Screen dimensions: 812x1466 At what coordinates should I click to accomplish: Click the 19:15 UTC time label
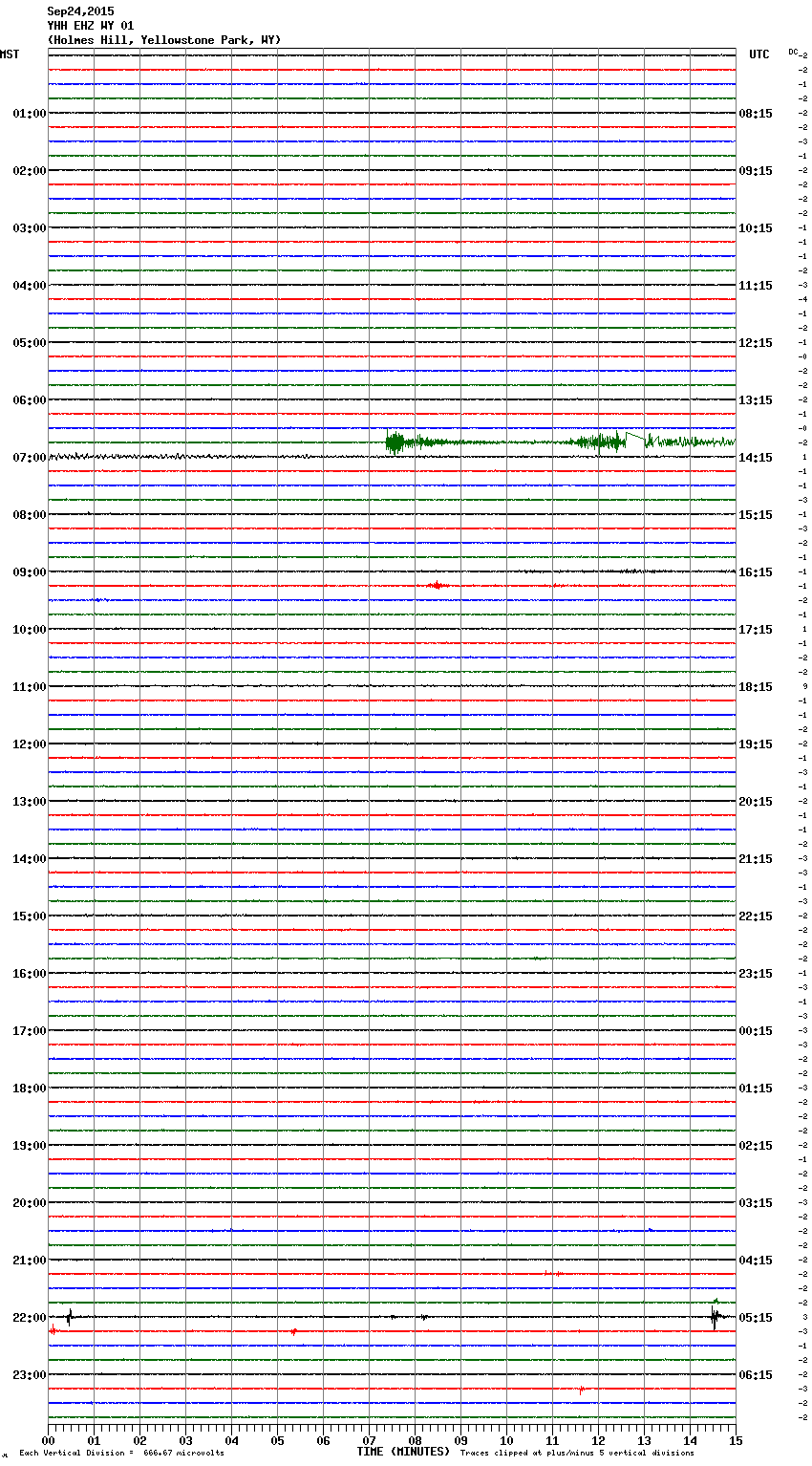pyautogui.click(x=756, y=744)
